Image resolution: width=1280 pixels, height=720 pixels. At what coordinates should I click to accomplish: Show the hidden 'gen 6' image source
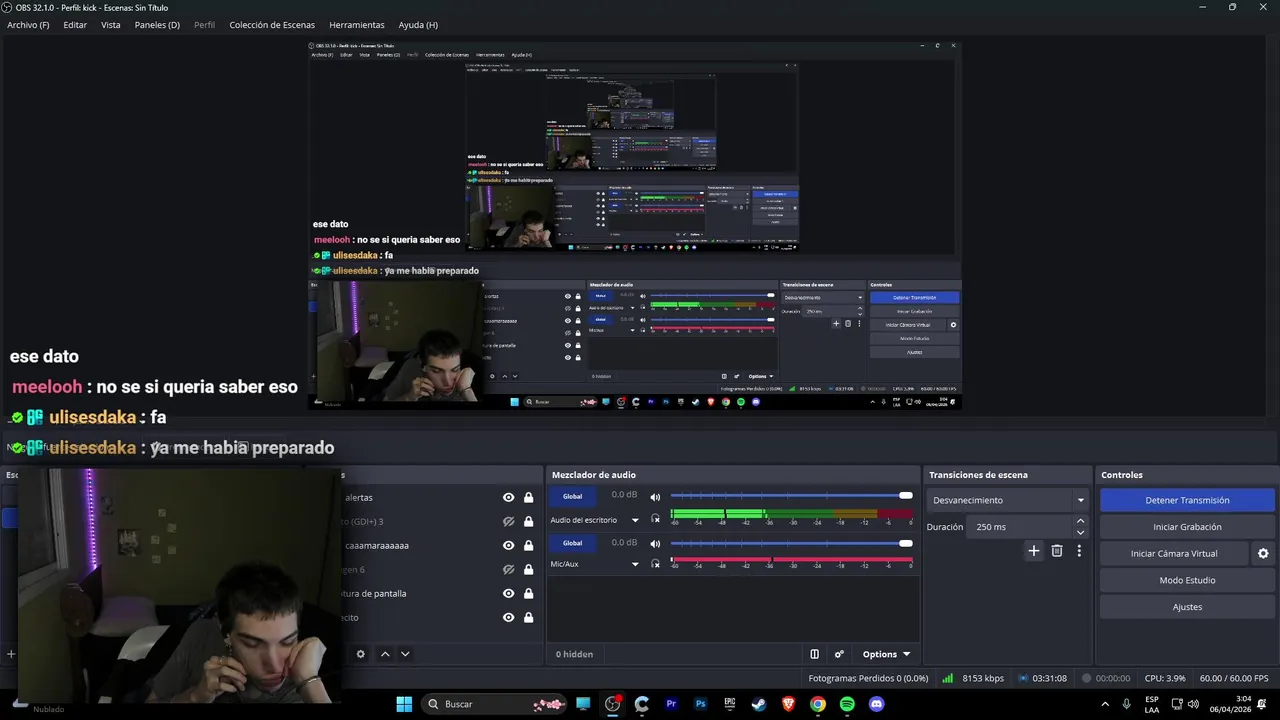[509, 569]
